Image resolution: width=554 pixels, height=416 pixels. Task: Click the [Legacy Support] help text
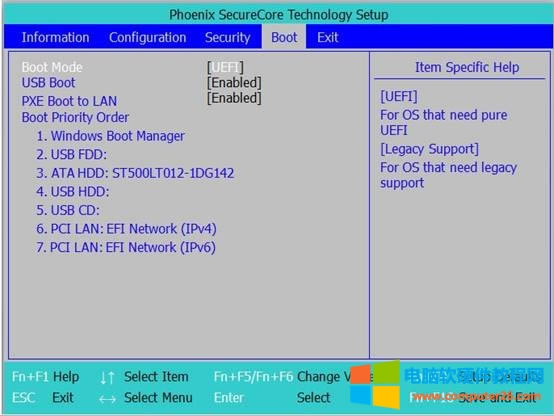(x=430, y=149)
